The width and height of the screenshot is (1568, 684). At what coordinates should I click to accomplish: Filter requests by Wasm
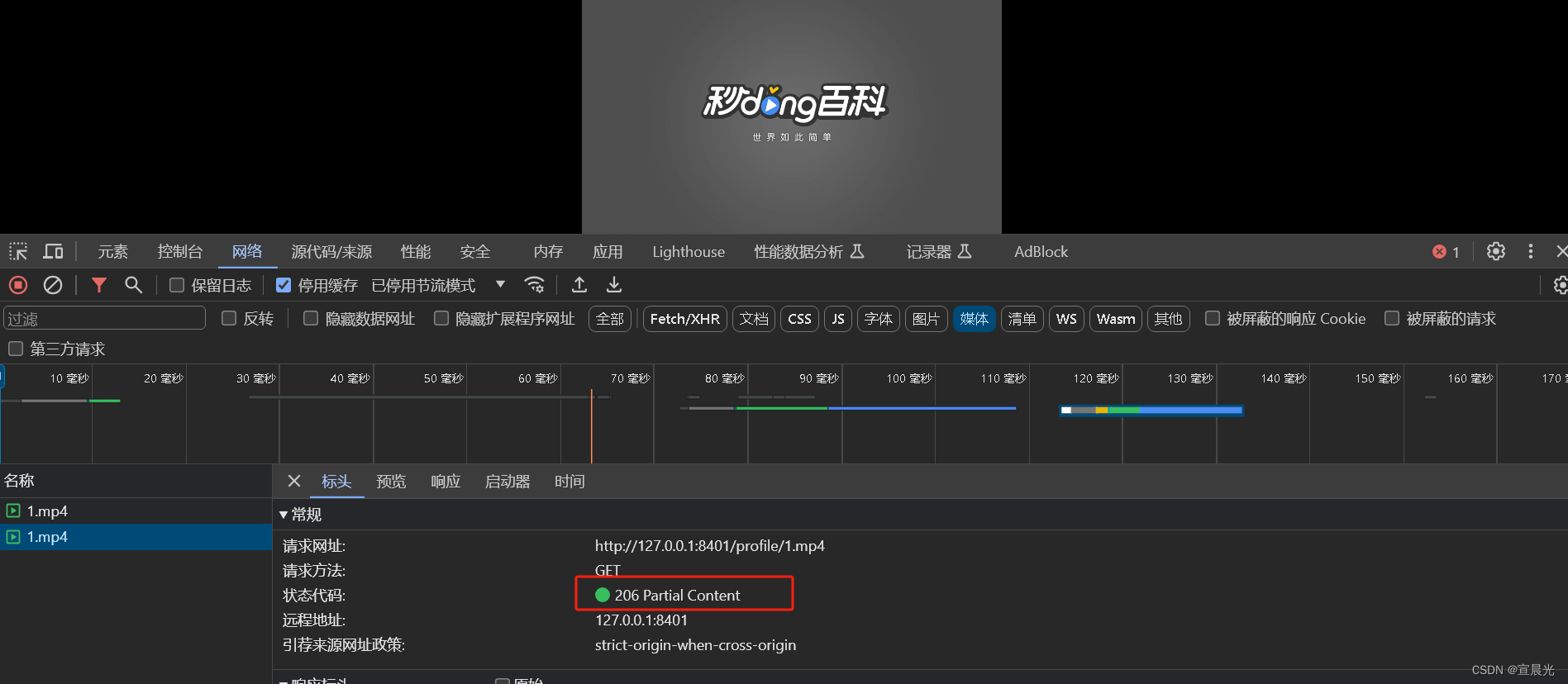[x=1116, y=319]
